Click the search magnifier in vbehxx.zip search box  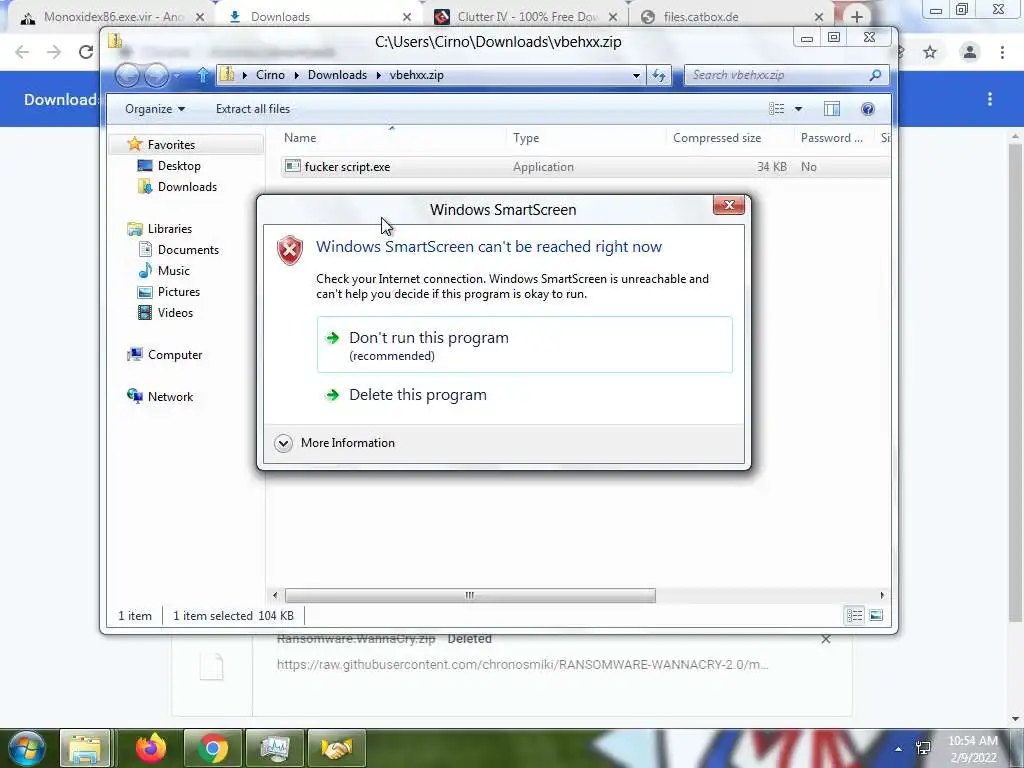click(x=875, y=75)
